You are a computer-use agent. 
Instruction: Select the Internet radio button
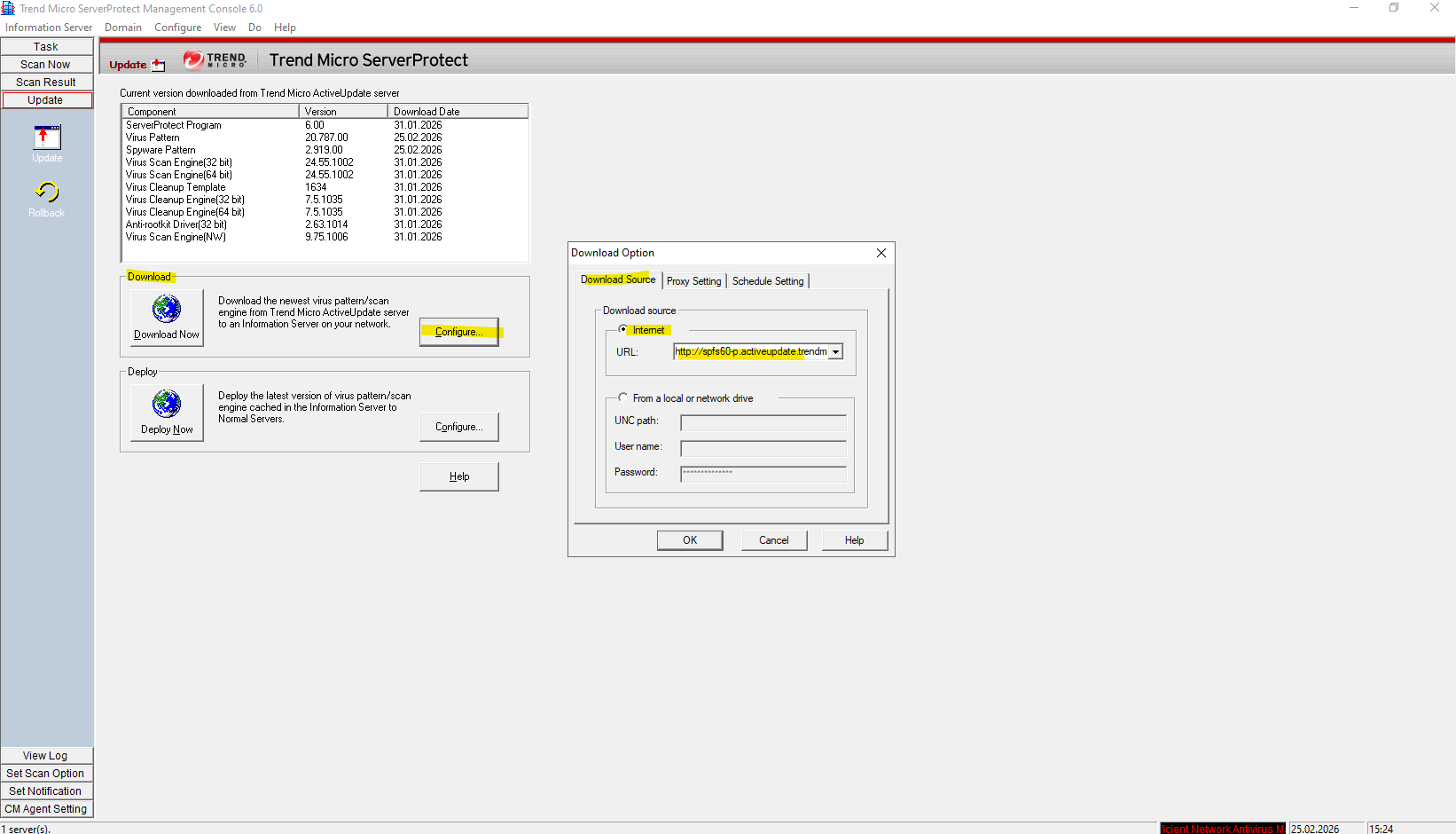tap(623, 329)
